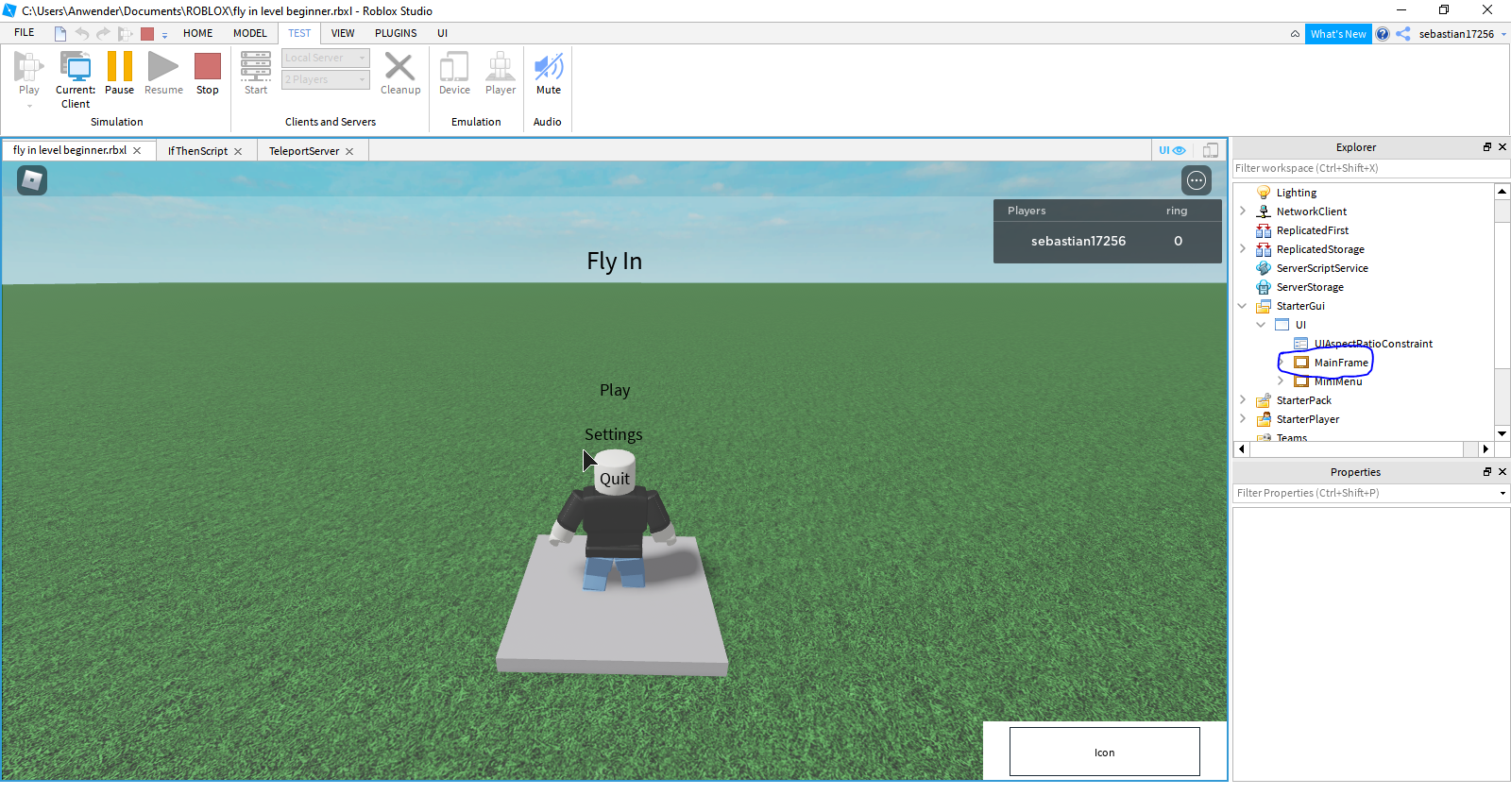The width and height of the screenshot is (1511, 812).
Task: Click the red stop square in quick access toolbar
Action: point(147,34)
